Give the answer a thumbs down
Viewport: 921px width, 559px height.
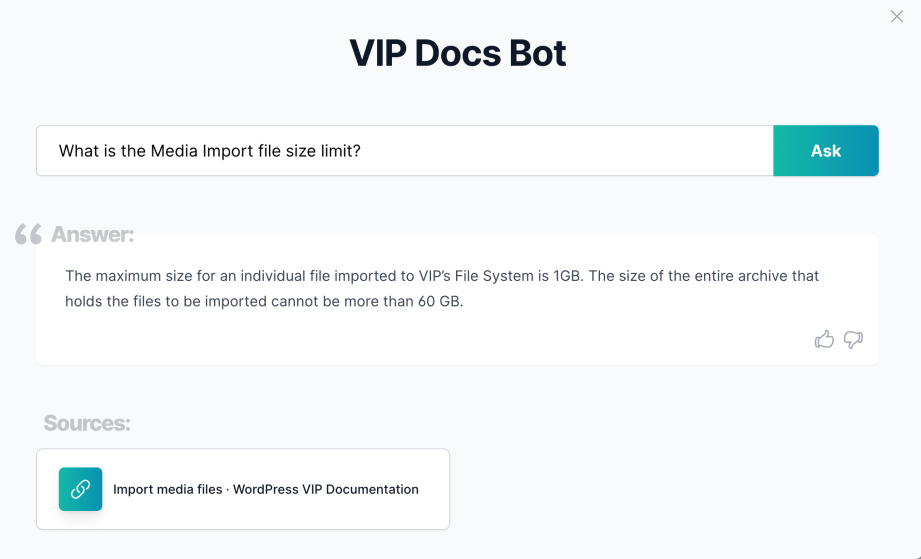click(x=853, y=339)
